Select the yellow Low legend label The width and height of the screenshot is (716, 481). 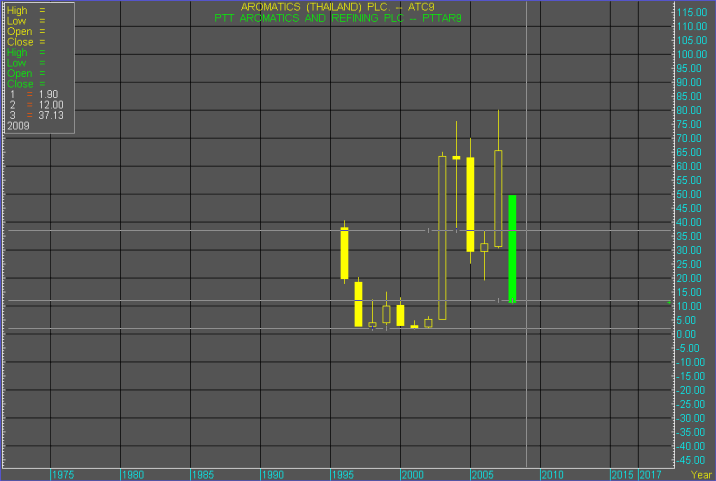[x=16, y=21]
